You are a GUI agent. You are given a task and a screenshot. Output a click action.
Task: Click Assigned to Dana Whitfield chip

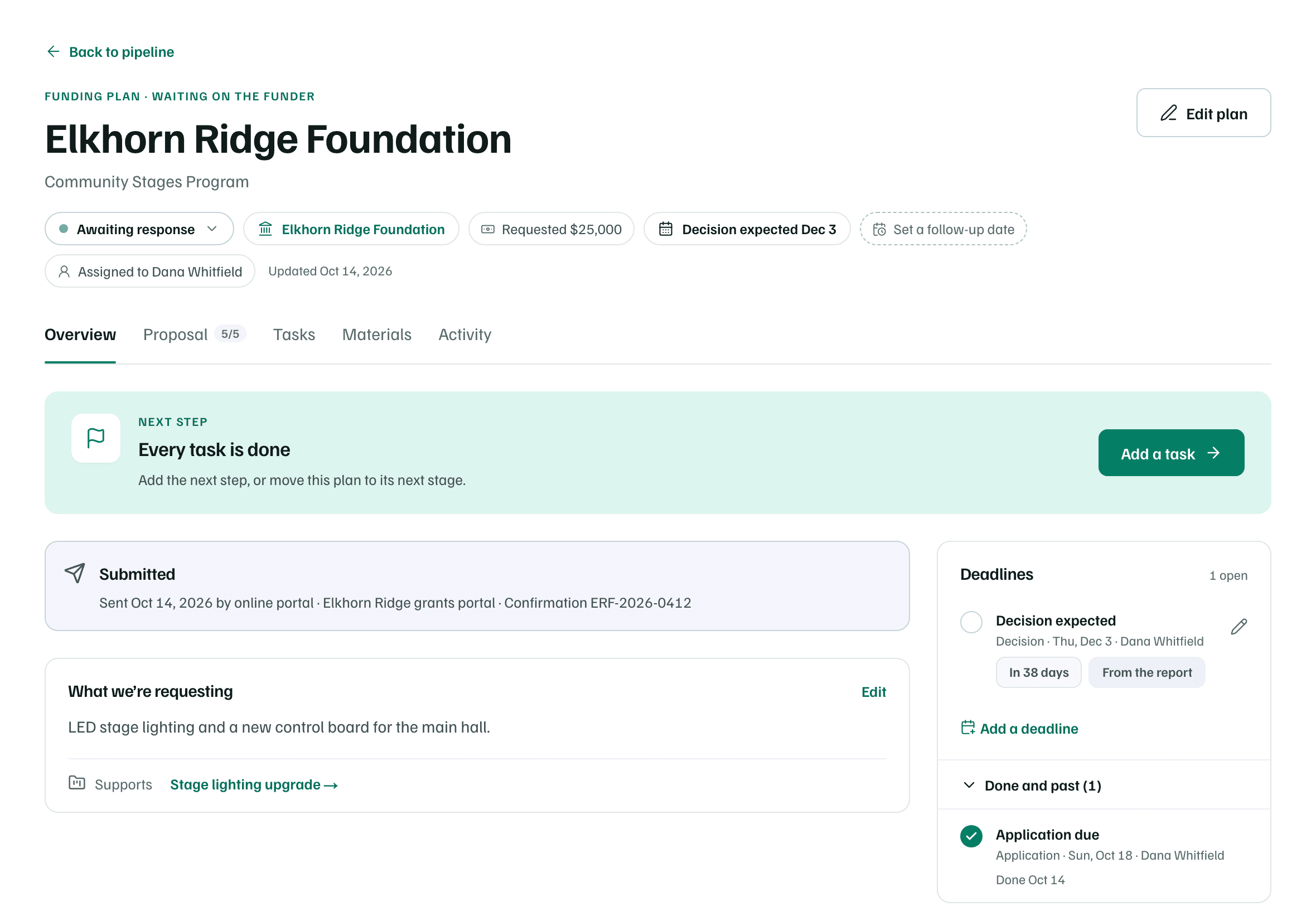tap(149, 272)
